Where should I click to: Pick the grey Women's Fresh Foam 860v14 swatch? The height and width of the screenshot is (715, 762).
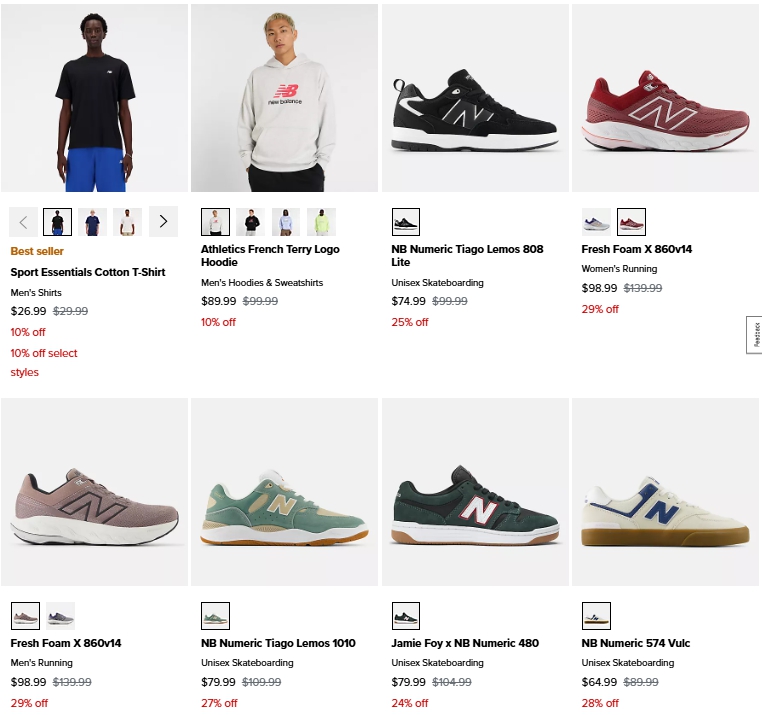596,222
